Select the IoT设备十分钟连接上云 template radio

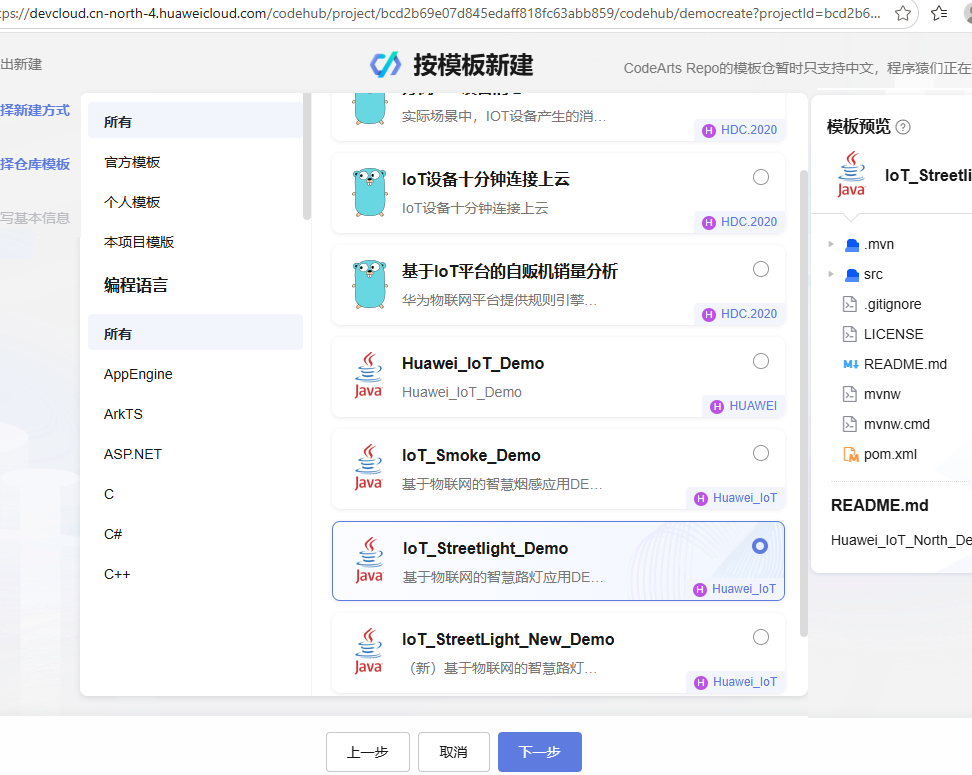point(761,177)
